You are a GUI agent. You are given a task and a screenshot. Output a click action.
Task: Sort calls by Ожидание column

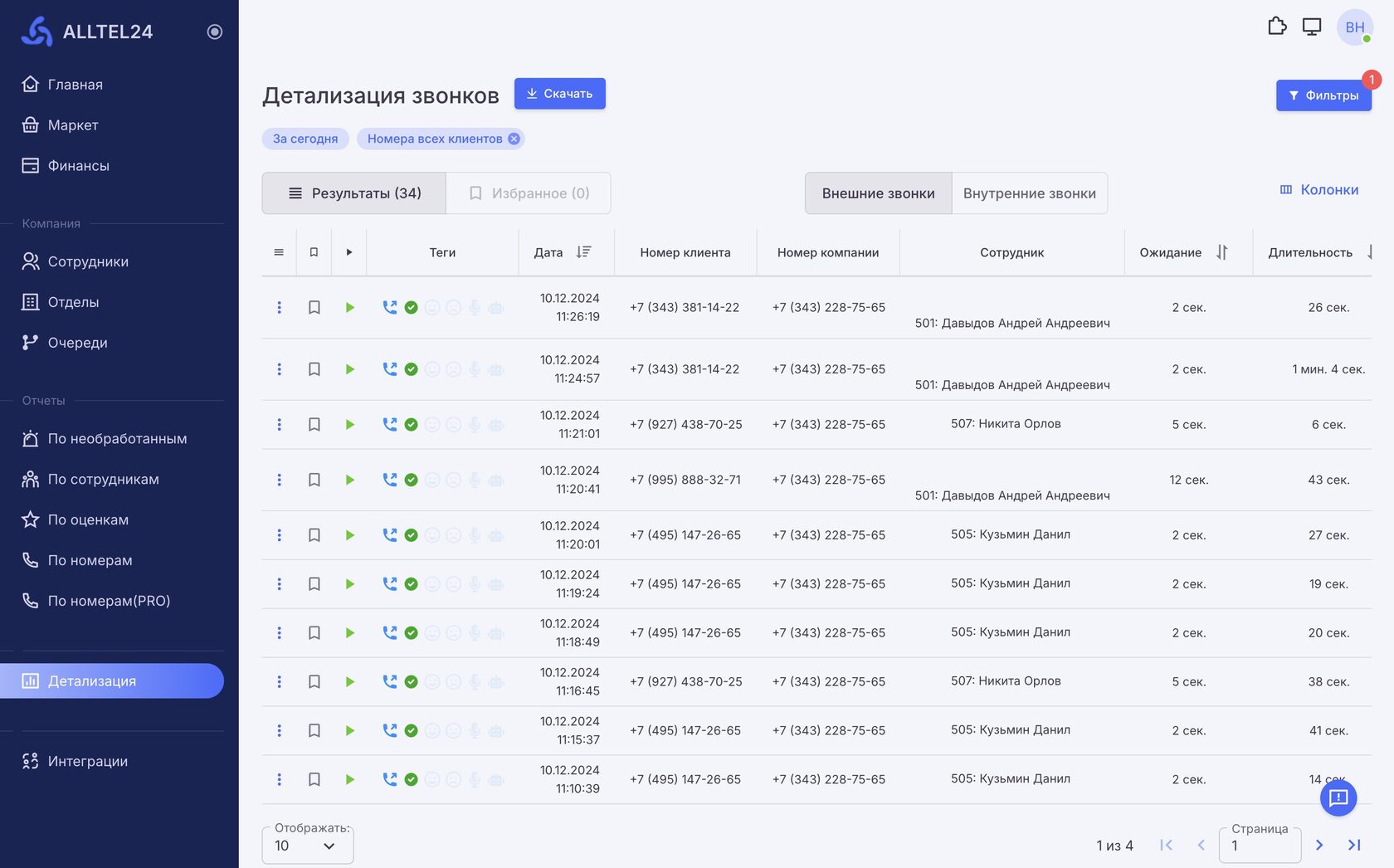pyautogui.click(x=1221, y=252)
